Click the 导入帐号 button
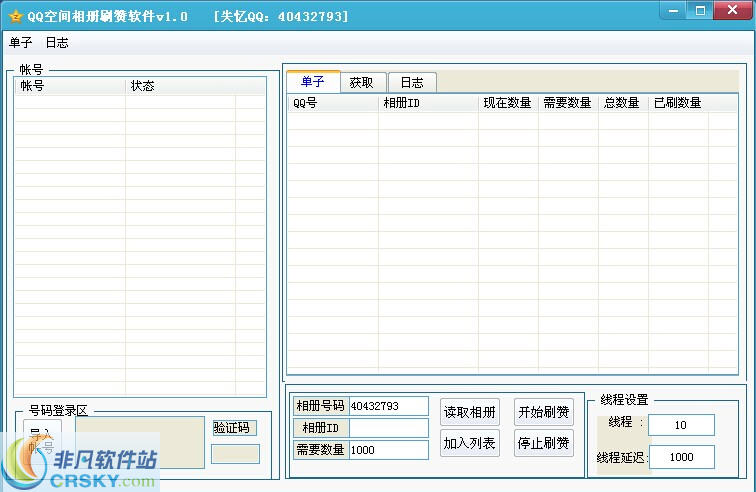Image resolution: width=756 pixels, height=492 pixels. click(x=42, y=442)
